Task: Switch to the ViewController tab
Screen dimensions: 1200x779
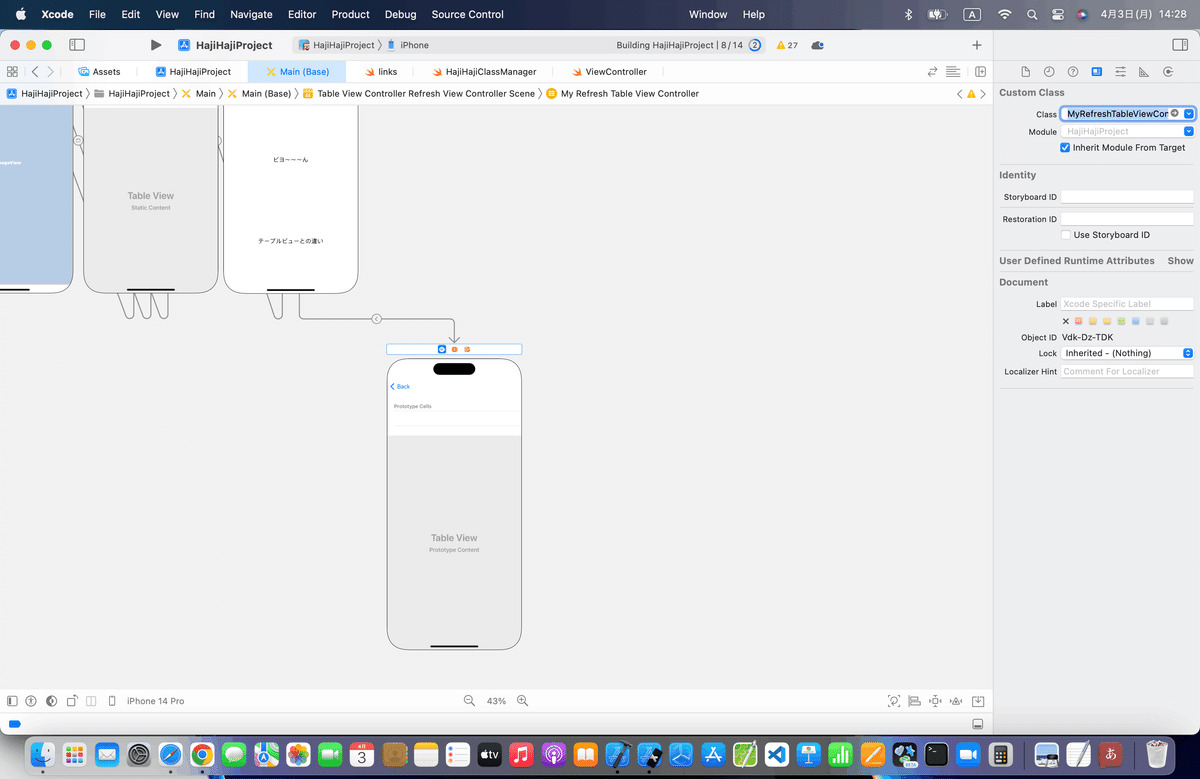Action: [609, 72]
